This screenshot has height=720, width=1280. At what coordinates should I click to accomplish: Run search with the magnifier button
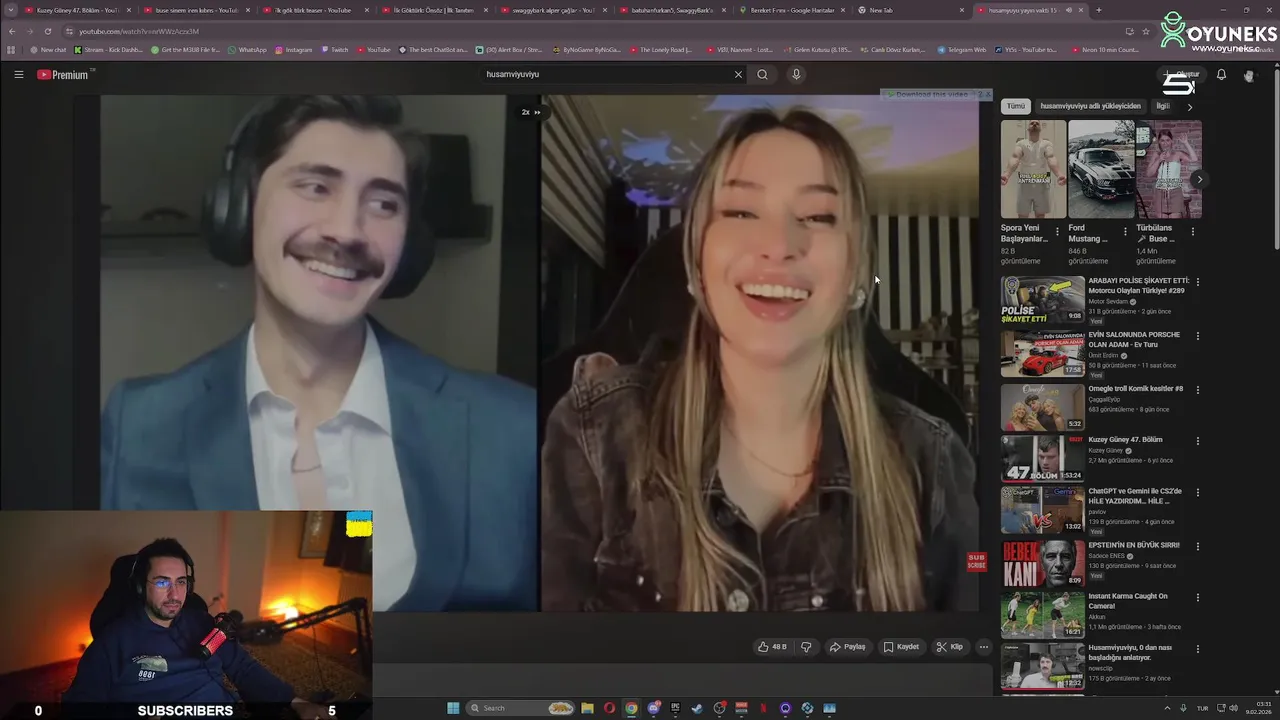click(x=762, y=74)
